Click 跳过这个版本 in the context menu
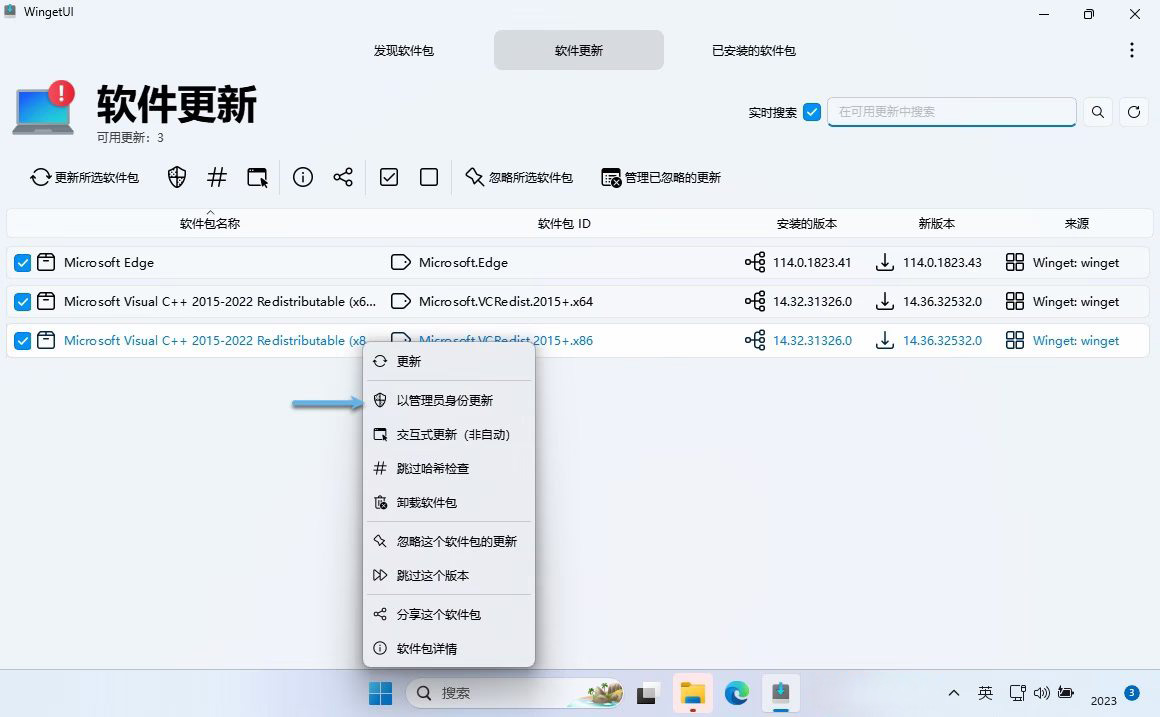 tap(449, 575)
